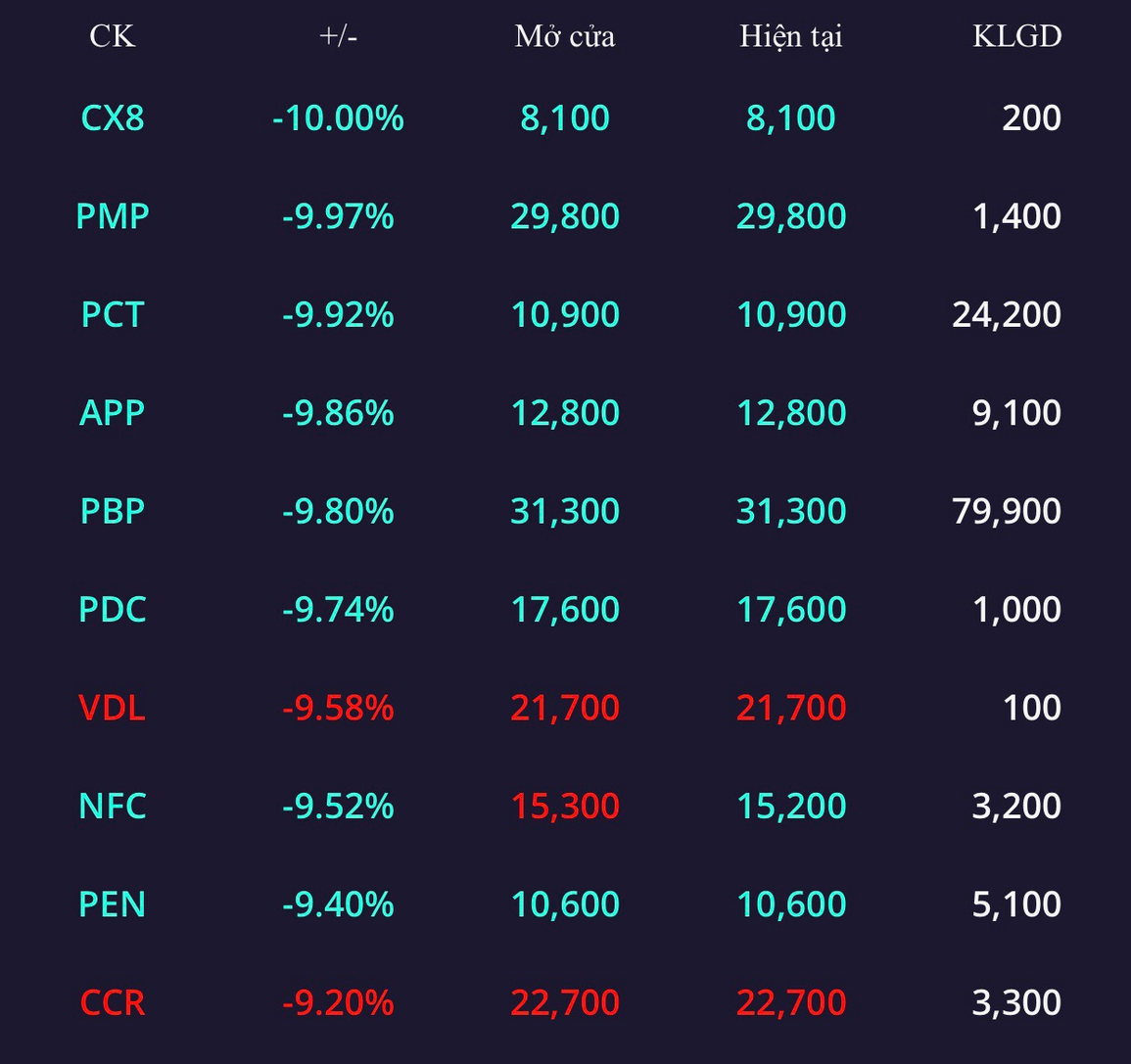Screen dimensions: 1131x1064
Task: Click the Mở cửa column header
Action: pyautogui.click(x=565, y=36)
